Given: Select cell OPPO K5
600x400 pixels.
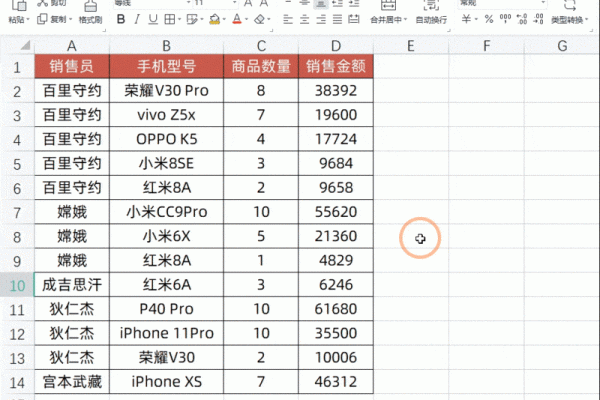Looking at the screenshot, I should 166,139.
